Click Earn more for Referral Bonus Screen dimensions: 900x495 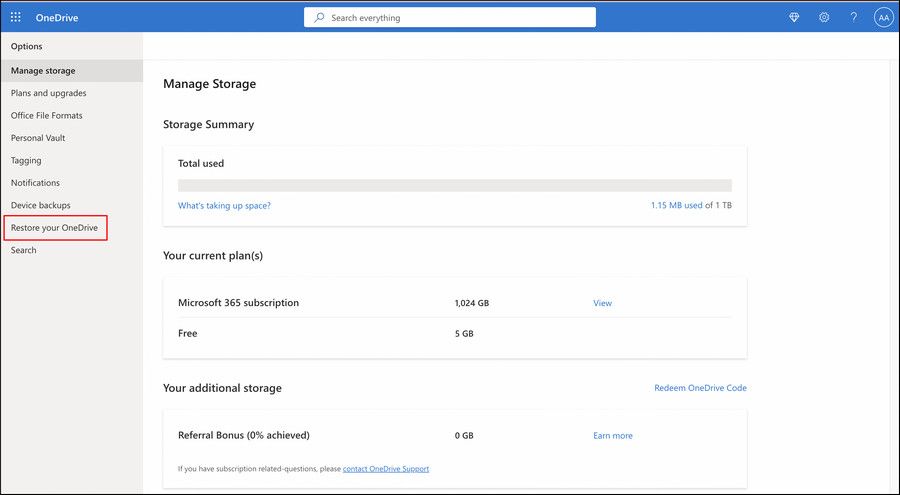click(x=612, y=436)
